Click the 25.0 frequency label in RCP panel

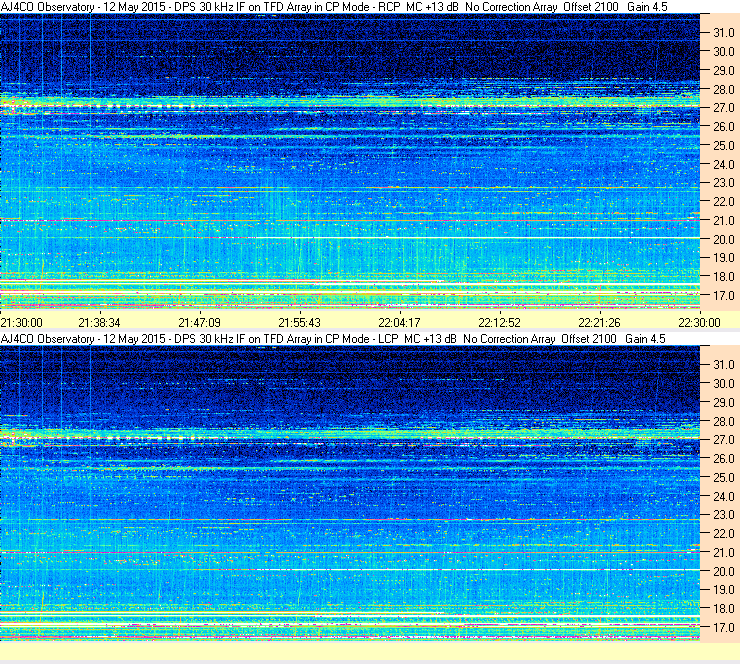pos(723,146)
